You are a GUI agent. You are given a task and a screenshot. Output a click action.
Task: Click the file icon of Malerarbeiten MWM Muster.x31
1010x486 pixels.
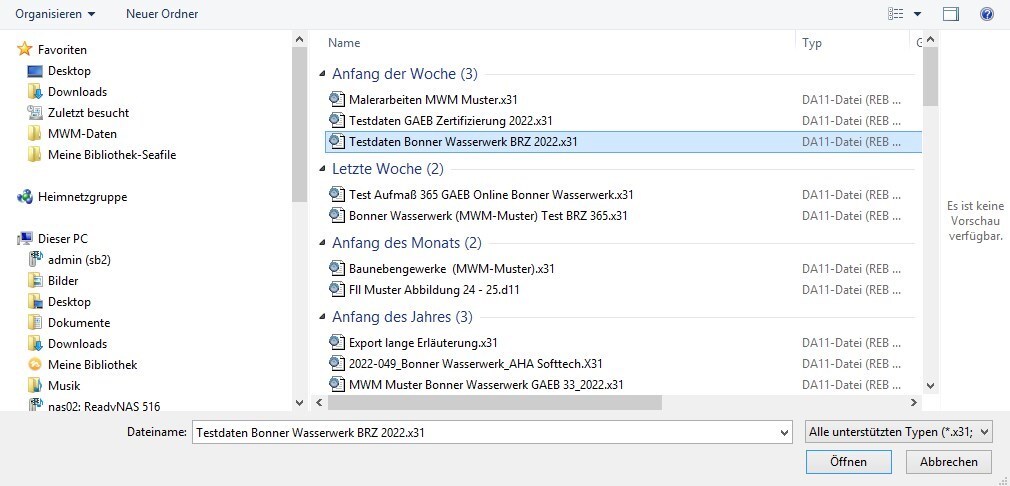[337, 99]
